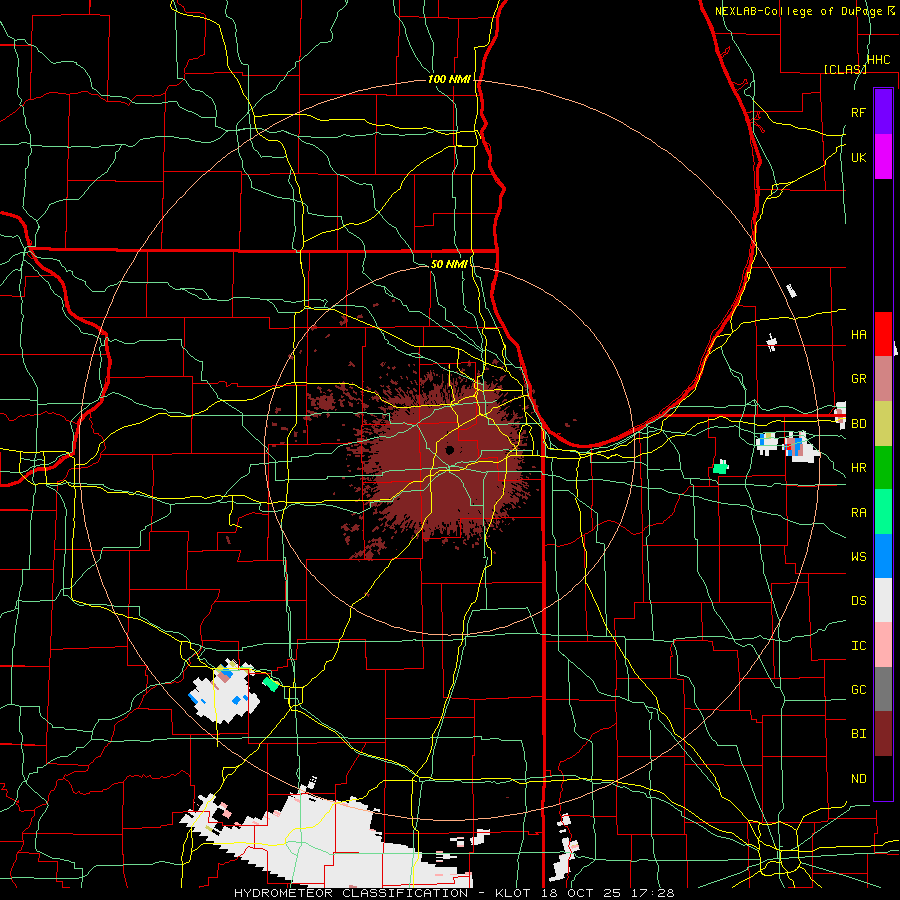Click the GR legend label
The height and width of the screenshot is (900, 900).
click(x=858, y=379)
